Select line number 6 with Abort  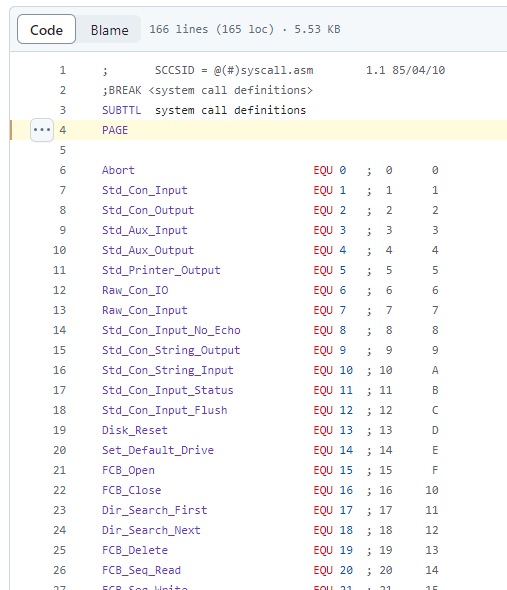pos(62,170)
